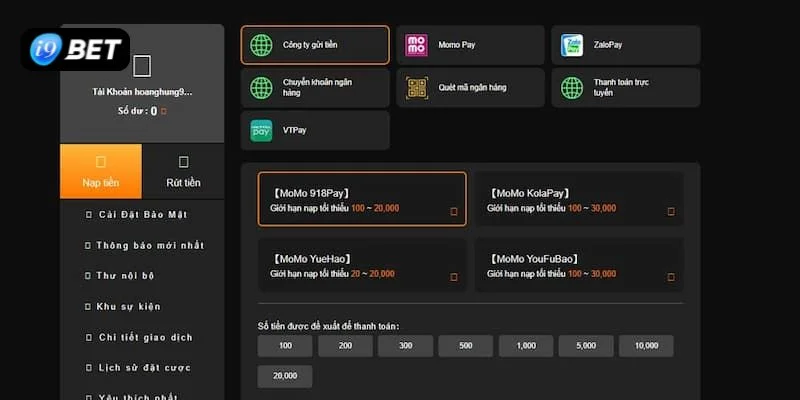Select the 10,000 amount button
This screenshot has width=800, height=400.
646,346
